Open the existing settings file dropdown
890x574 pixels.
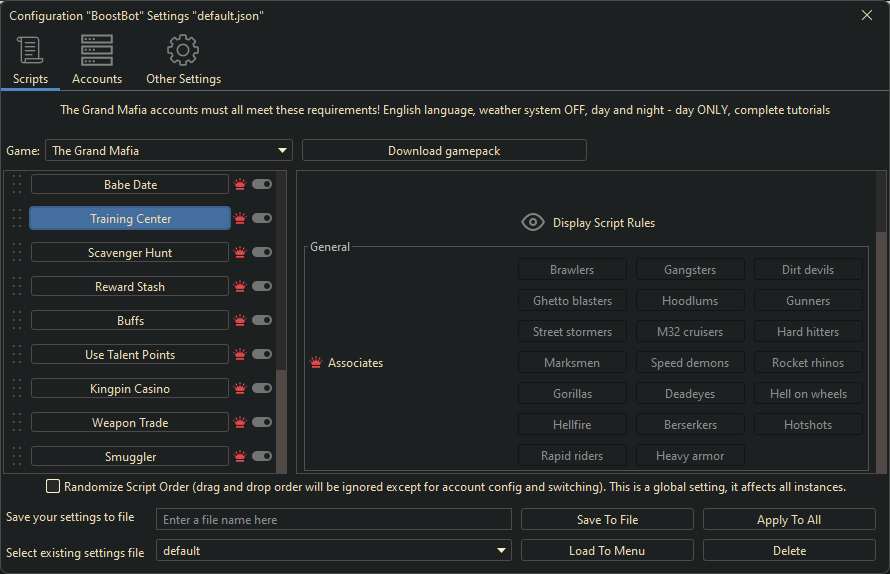tap(334, 551)
